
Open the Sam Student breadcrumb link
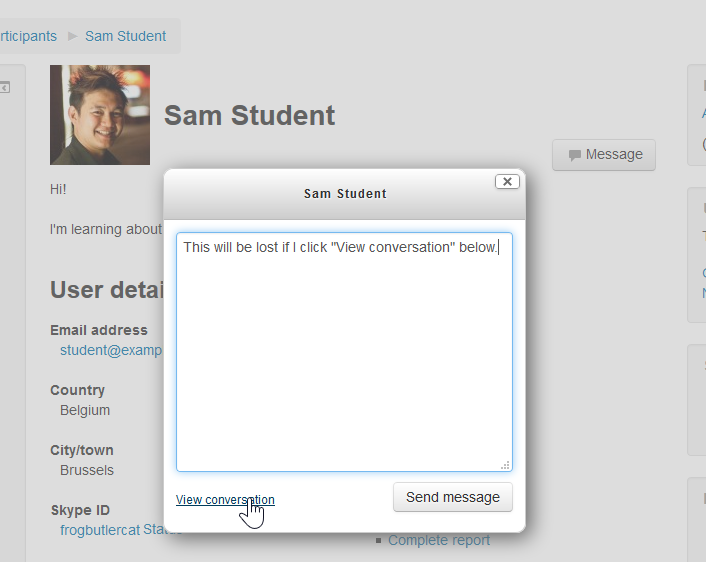(126, 36)
